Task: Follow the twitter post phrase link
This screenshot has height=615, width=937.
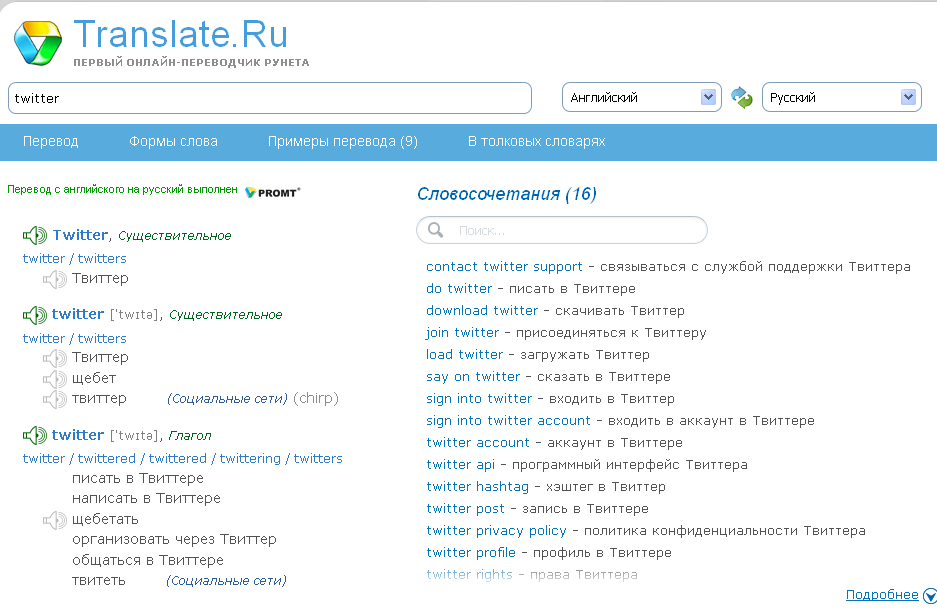Action: click(466, 509)
